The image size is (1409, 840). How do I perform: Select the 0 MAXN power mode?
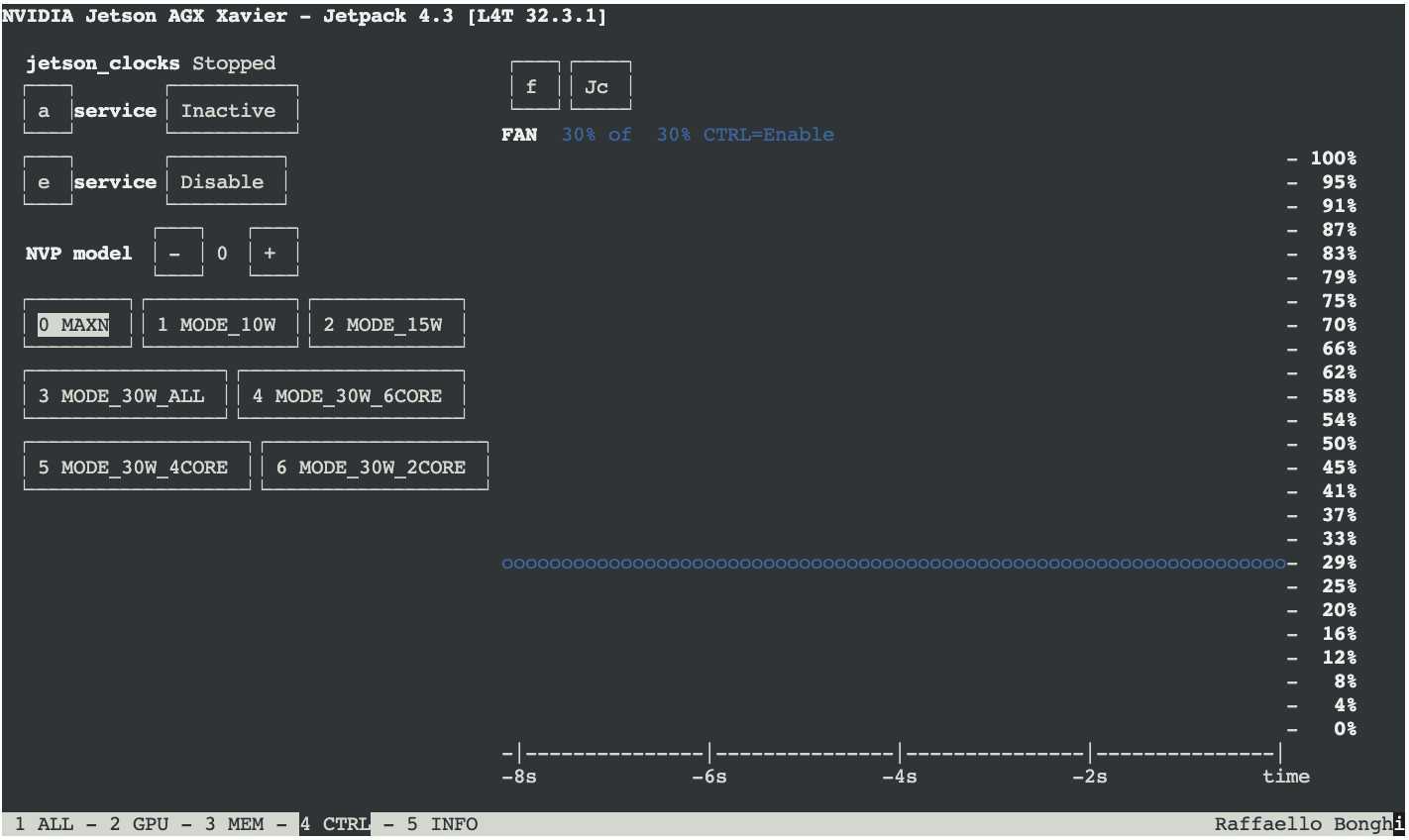[77, 324]
